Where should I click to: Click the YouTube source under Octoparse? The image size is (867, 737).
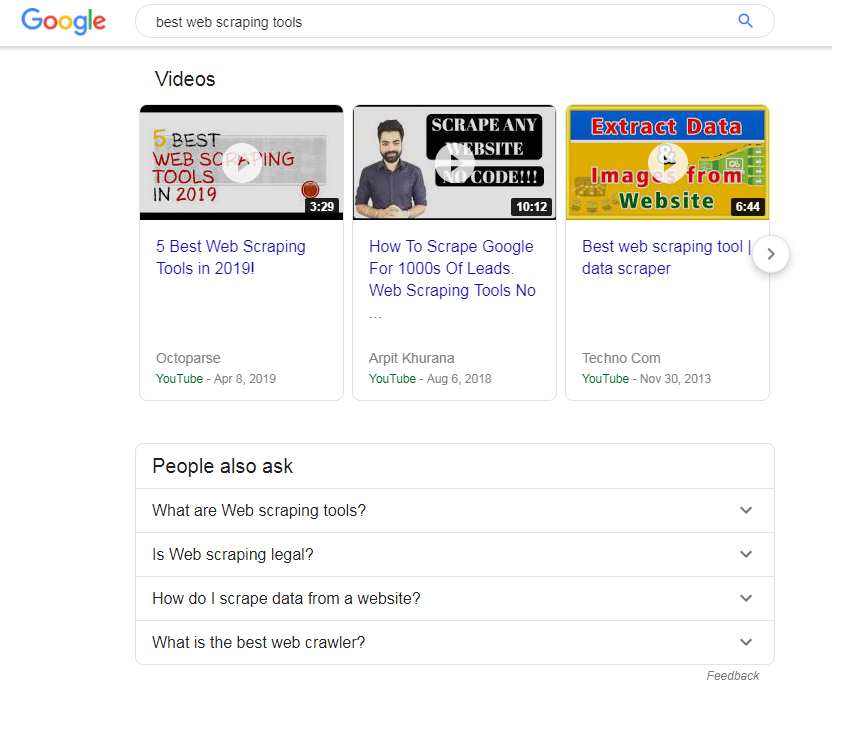(179, 379)
